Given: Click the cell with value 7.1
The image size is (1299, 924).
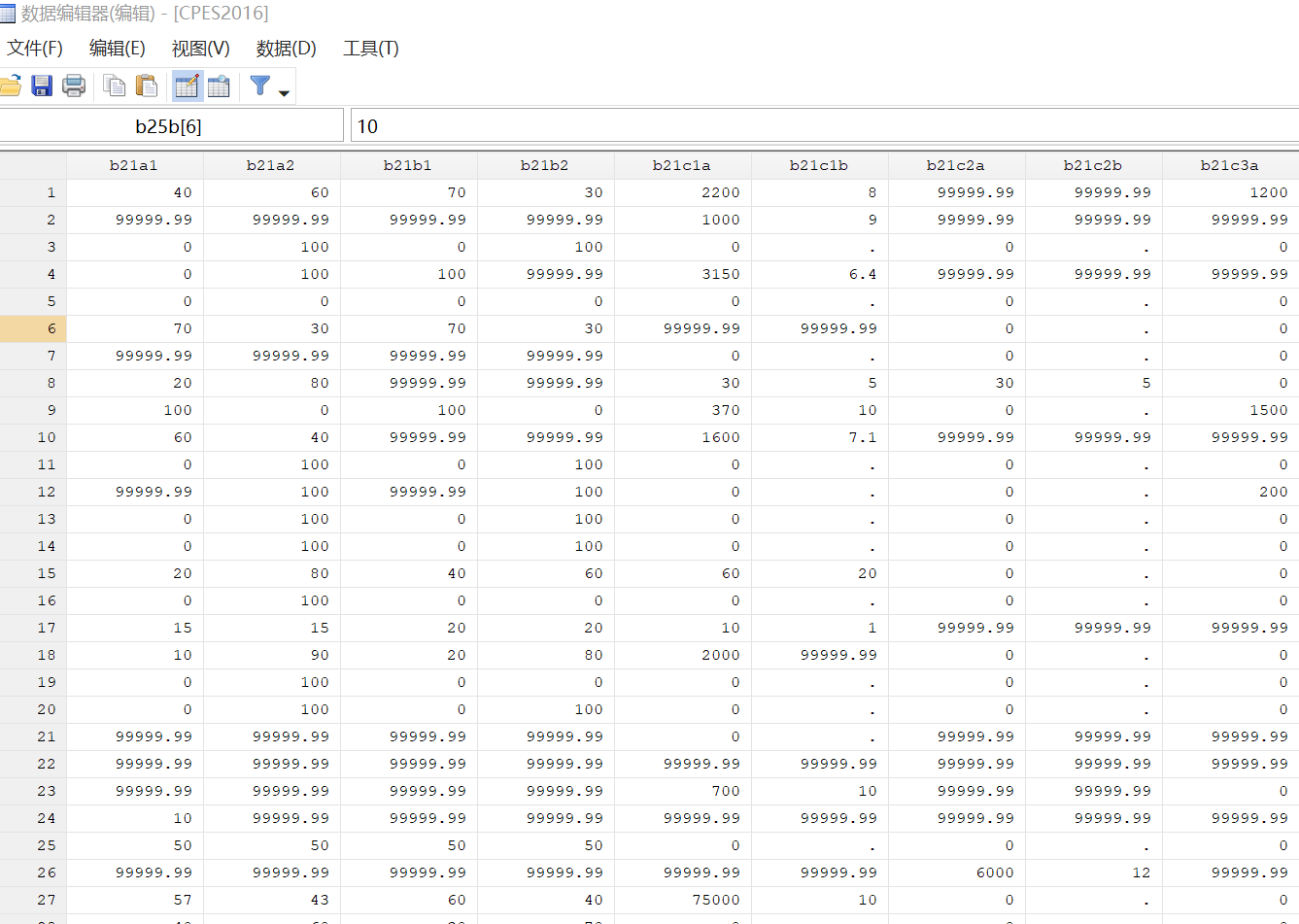Looking at the screenshot, I should coord(819,437).
